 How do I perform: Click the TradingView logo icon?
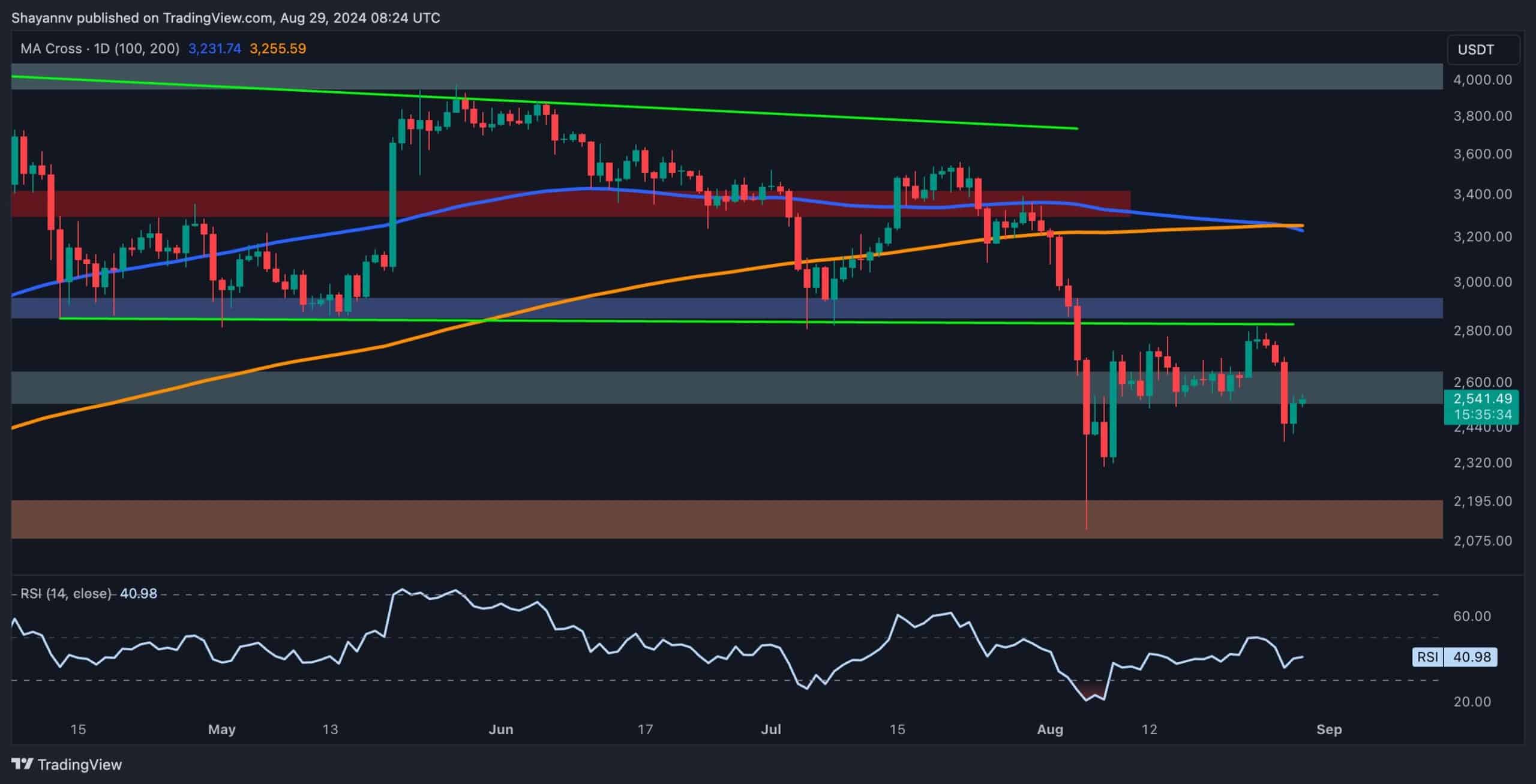pyautogui.click(x=23, y=764)
